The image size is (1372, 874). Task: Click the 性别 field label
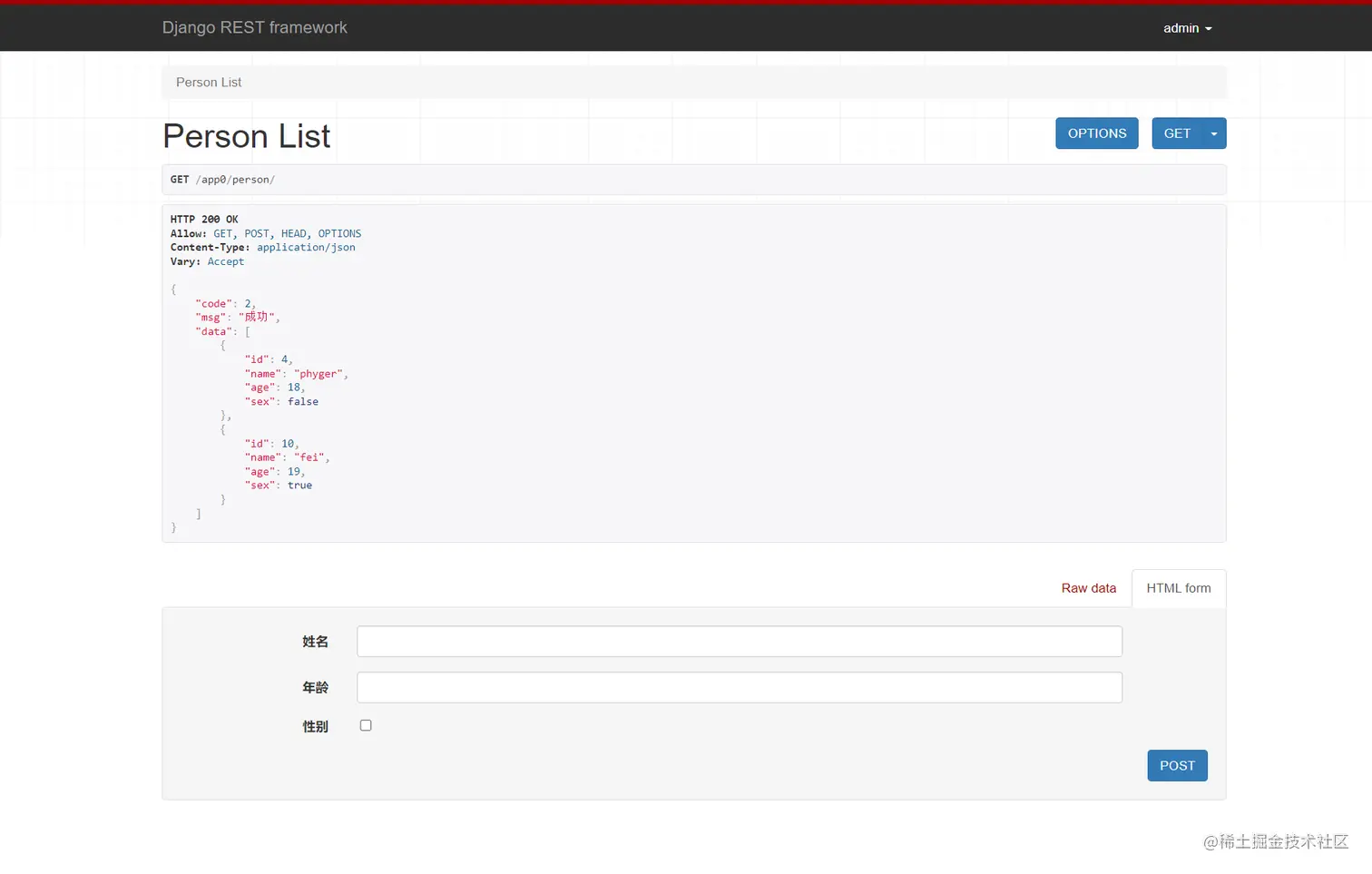coord(315,727)
